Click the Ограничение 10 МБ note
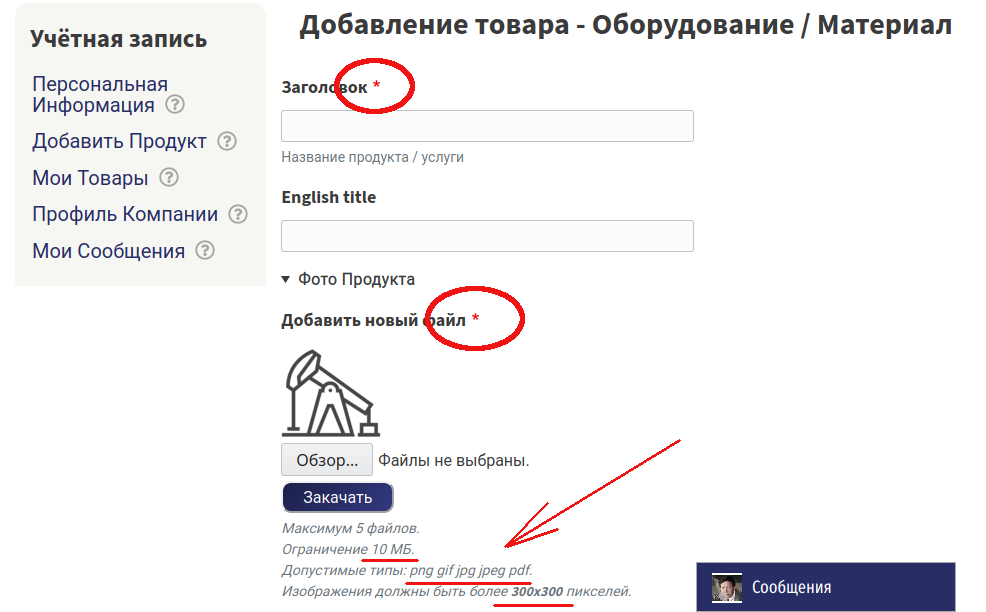Screen dimensions: 986x612 coord(348,549)
